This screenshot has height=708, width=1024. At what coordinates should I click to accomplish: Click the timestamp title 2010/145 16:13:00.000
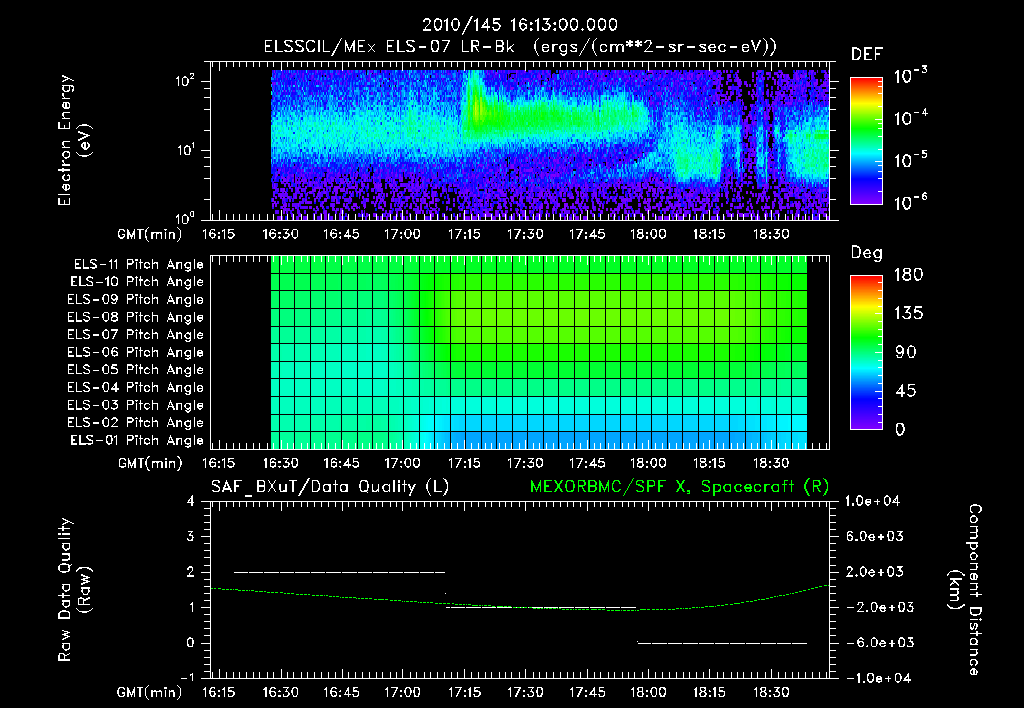520,25
